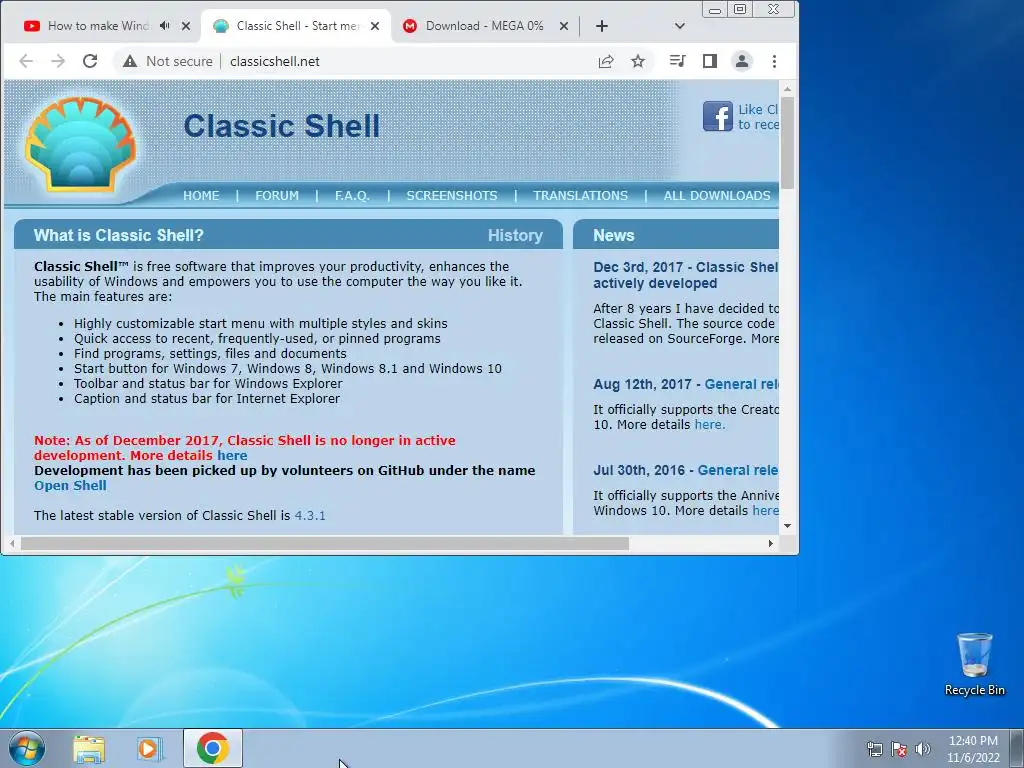This screenshot has height=768, width=1024.
Task: Switch to the Download - MEGA tab
Action: point(485,26)
